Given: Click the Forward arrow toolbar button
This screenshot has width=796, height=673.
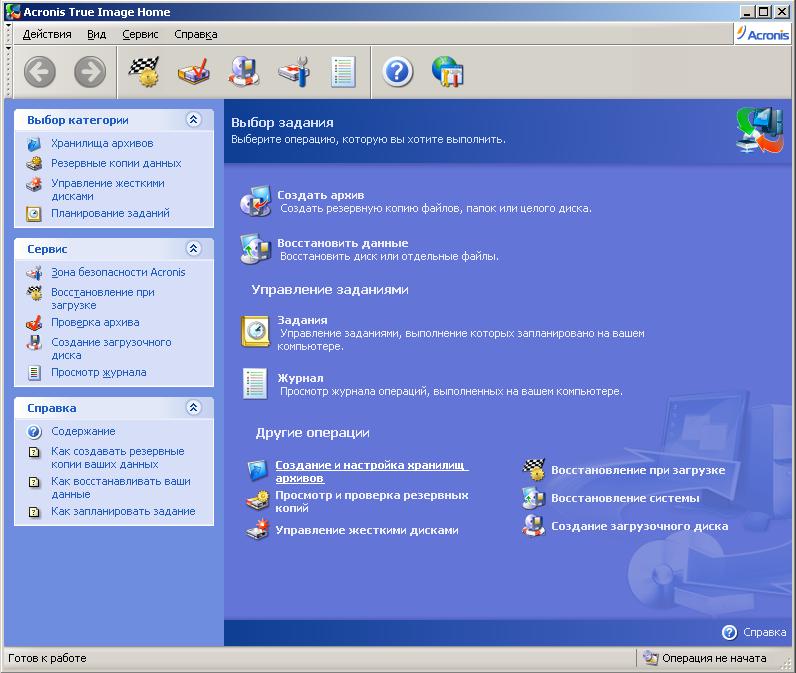Looking at the screenshot, I should (90, 72).
